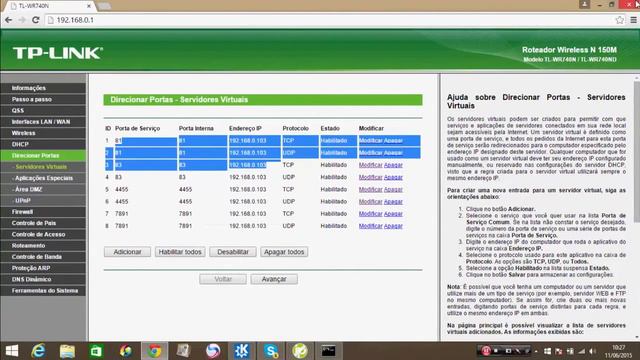640x360 pixels.
Task: Click Apagar for row 4
Action: coord(393,177)
